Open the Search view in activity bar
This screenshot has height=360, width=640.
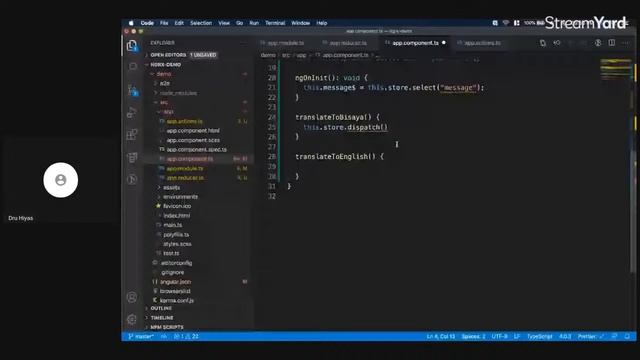[x=133, y=67]
